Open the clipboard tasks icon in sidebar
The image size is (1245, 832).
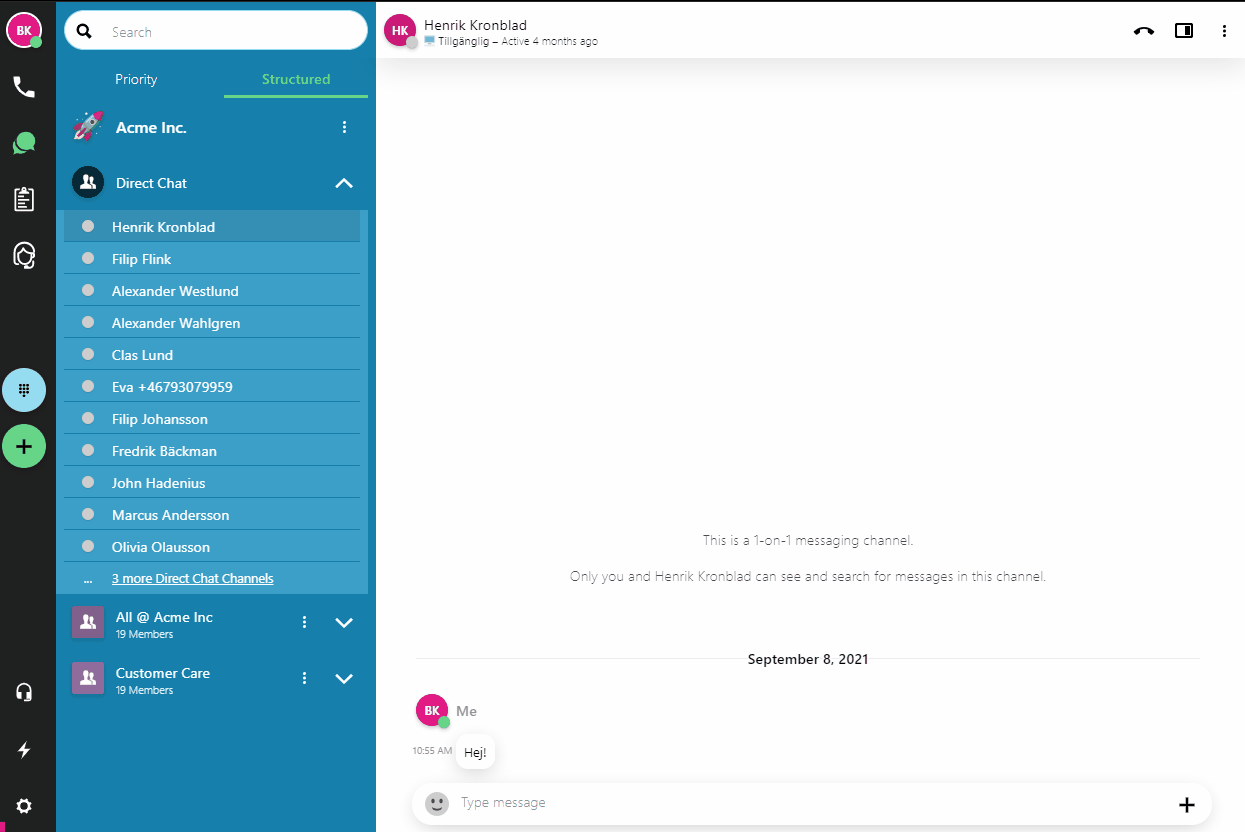[24, 199]
